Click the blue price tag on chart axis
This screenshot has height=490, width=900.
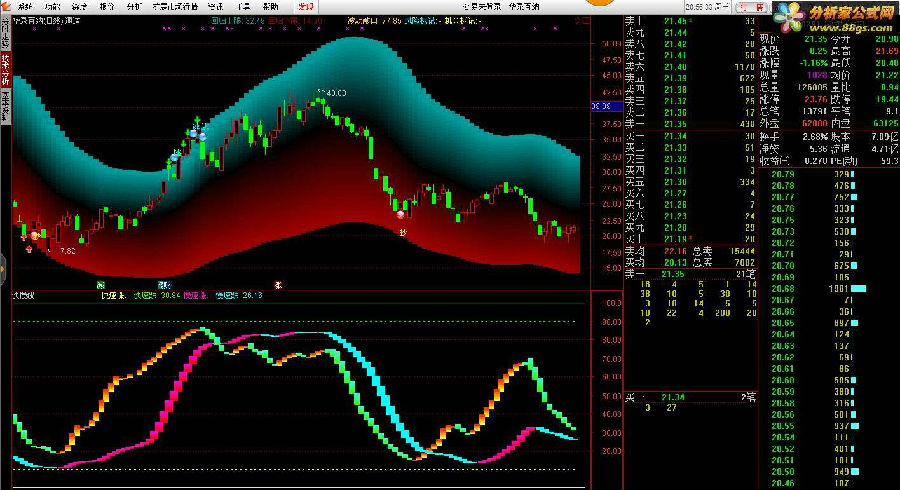[x=605, y=107]
